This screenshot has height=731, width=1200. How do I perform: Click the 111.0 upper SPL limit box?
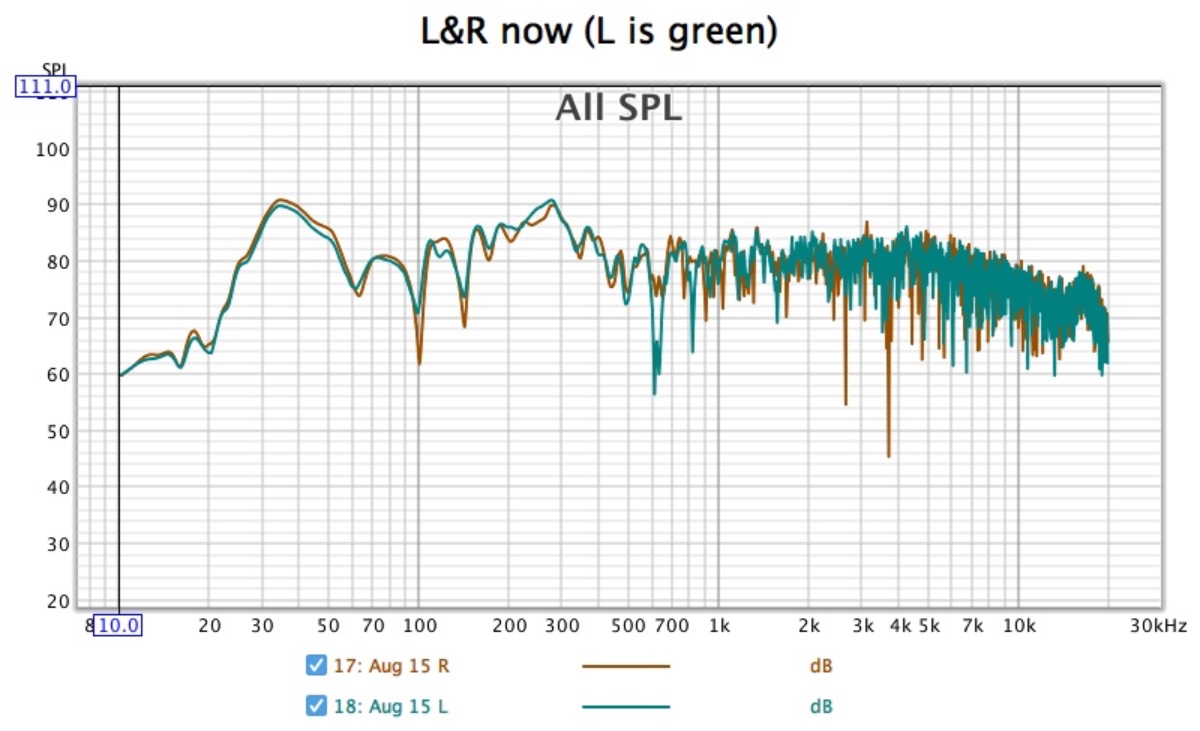click(x=46, y=88)
